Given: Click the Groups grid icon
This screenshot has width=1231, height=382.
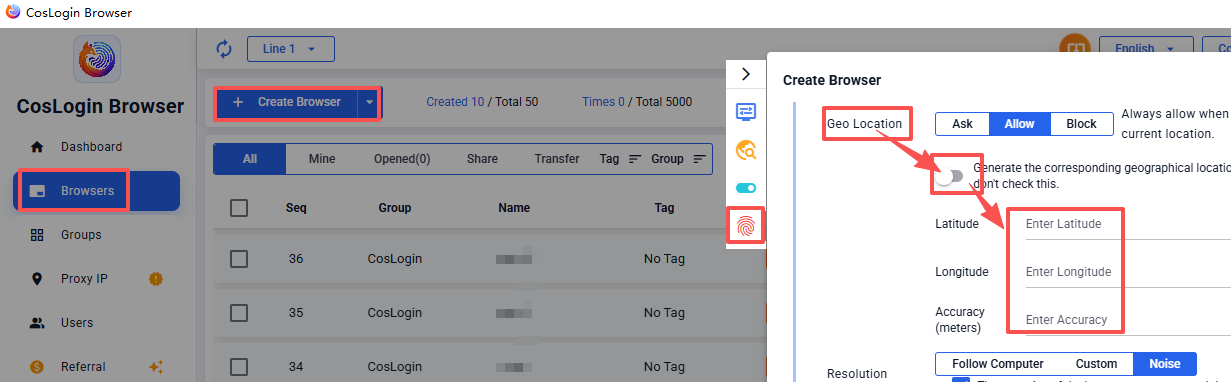Looking at the screenshot, I should tap(37, 235).
